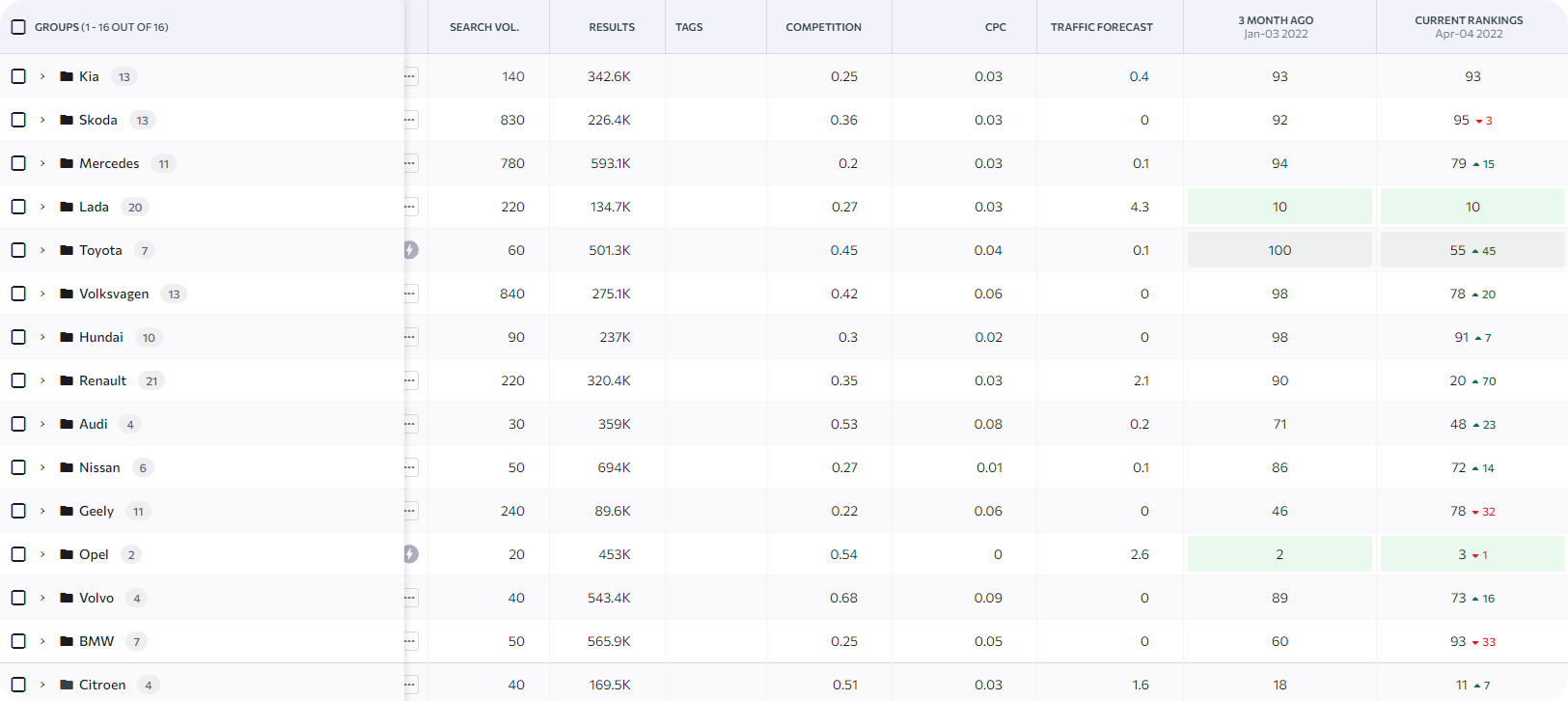Click the lightning bolt icon in Opel row

[411, 554]
